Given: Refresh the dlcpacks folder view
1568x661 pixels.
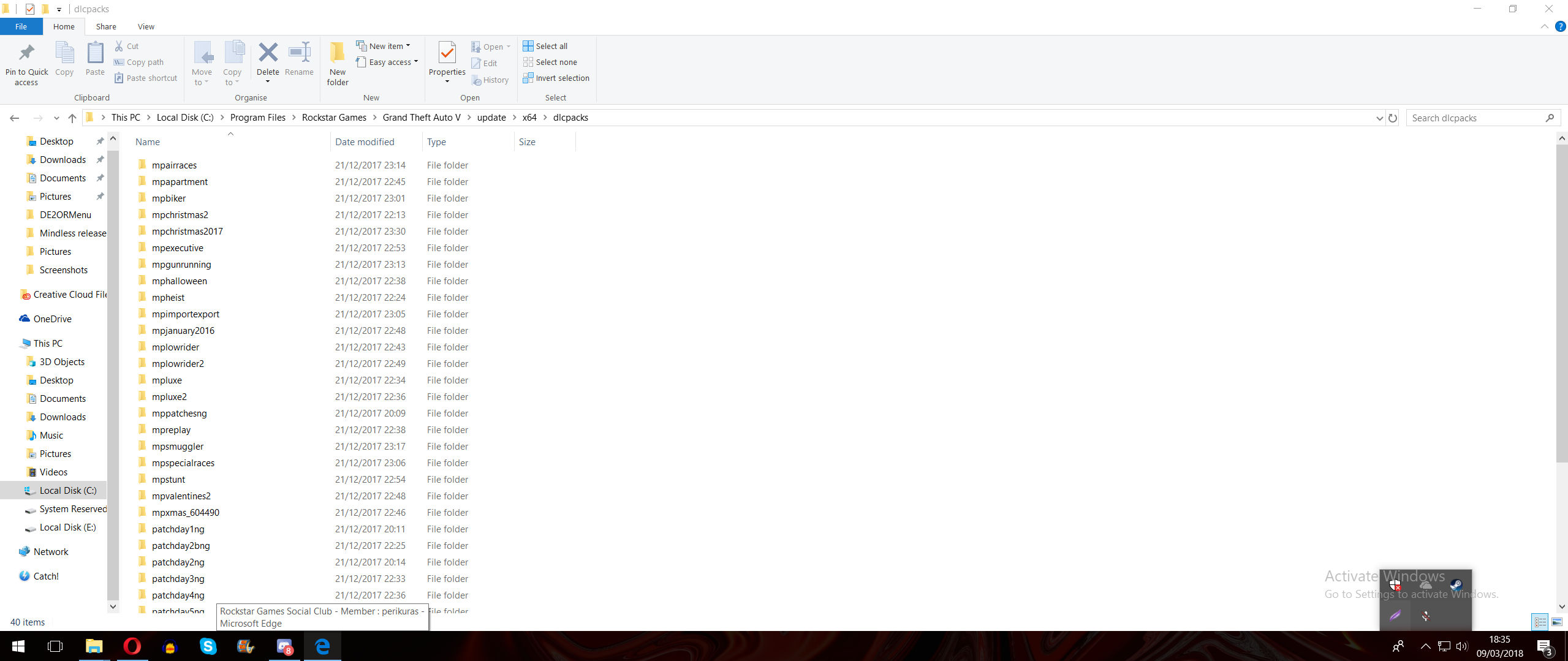Looking at the screenshot, I should pyautogui.click(x=1393, y=118).
